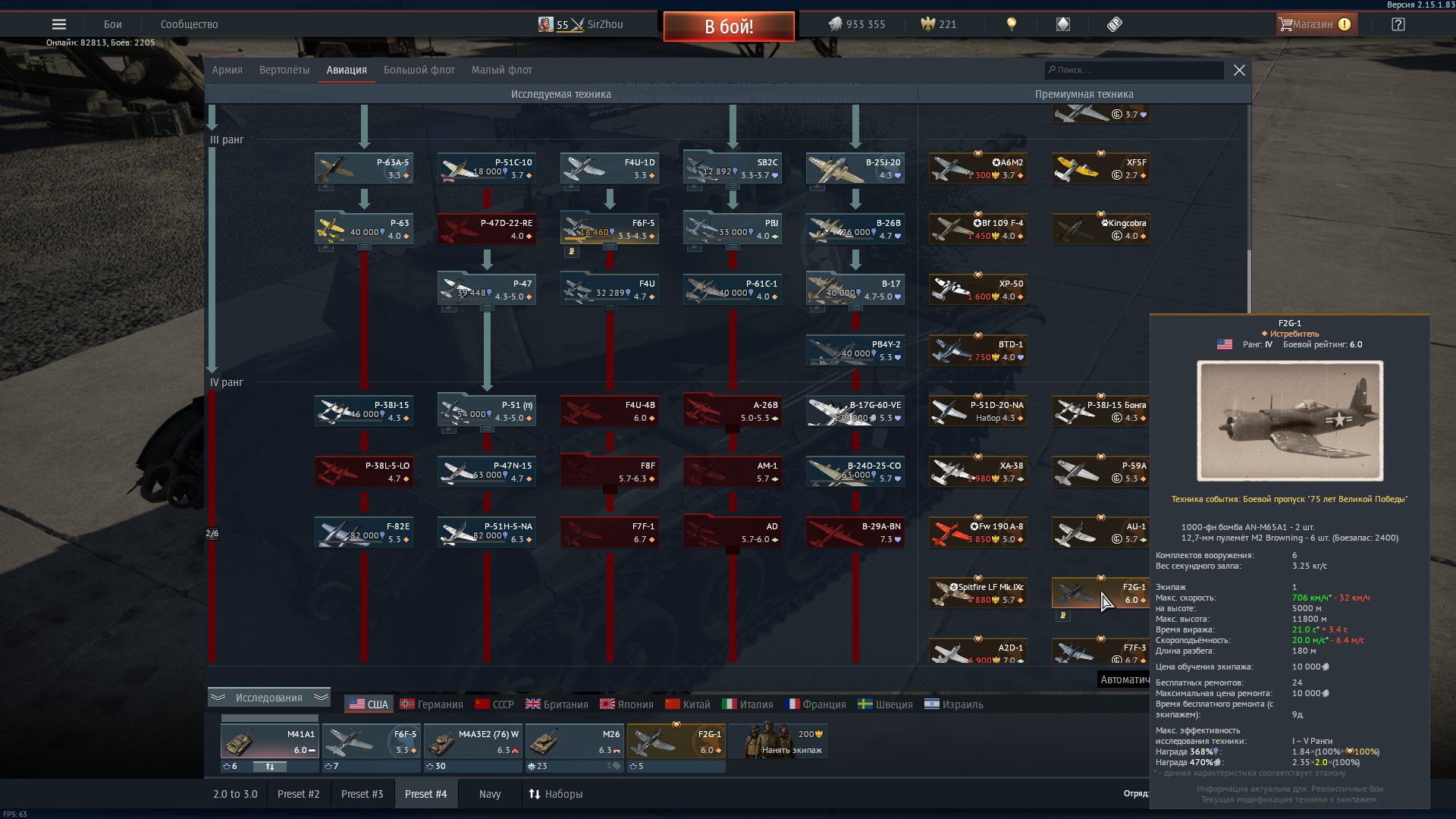Open the Магазин shop button

[1316, 24]
